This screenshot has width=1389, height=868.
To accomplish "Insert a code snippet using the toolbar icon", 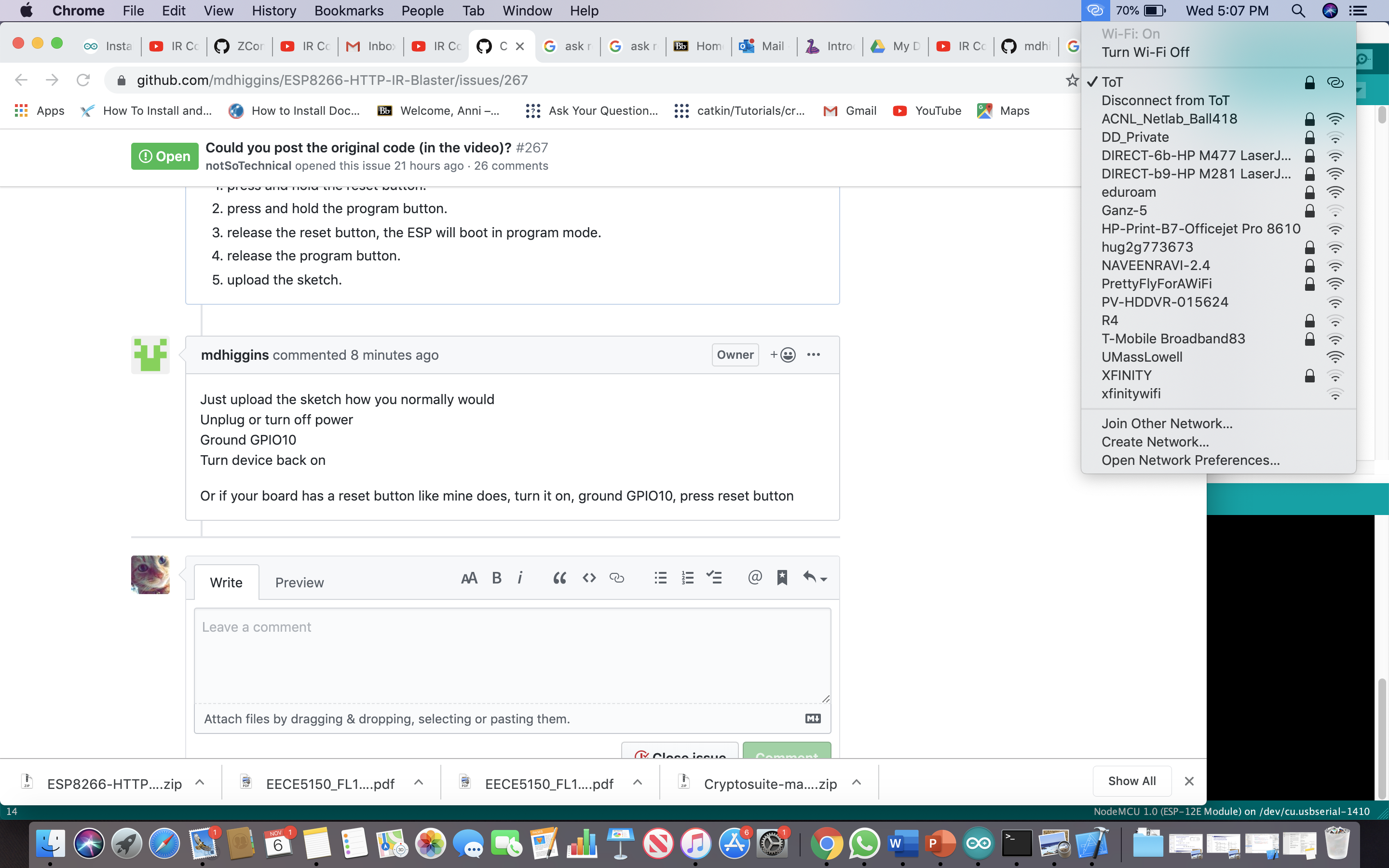I will coord(588,578).
